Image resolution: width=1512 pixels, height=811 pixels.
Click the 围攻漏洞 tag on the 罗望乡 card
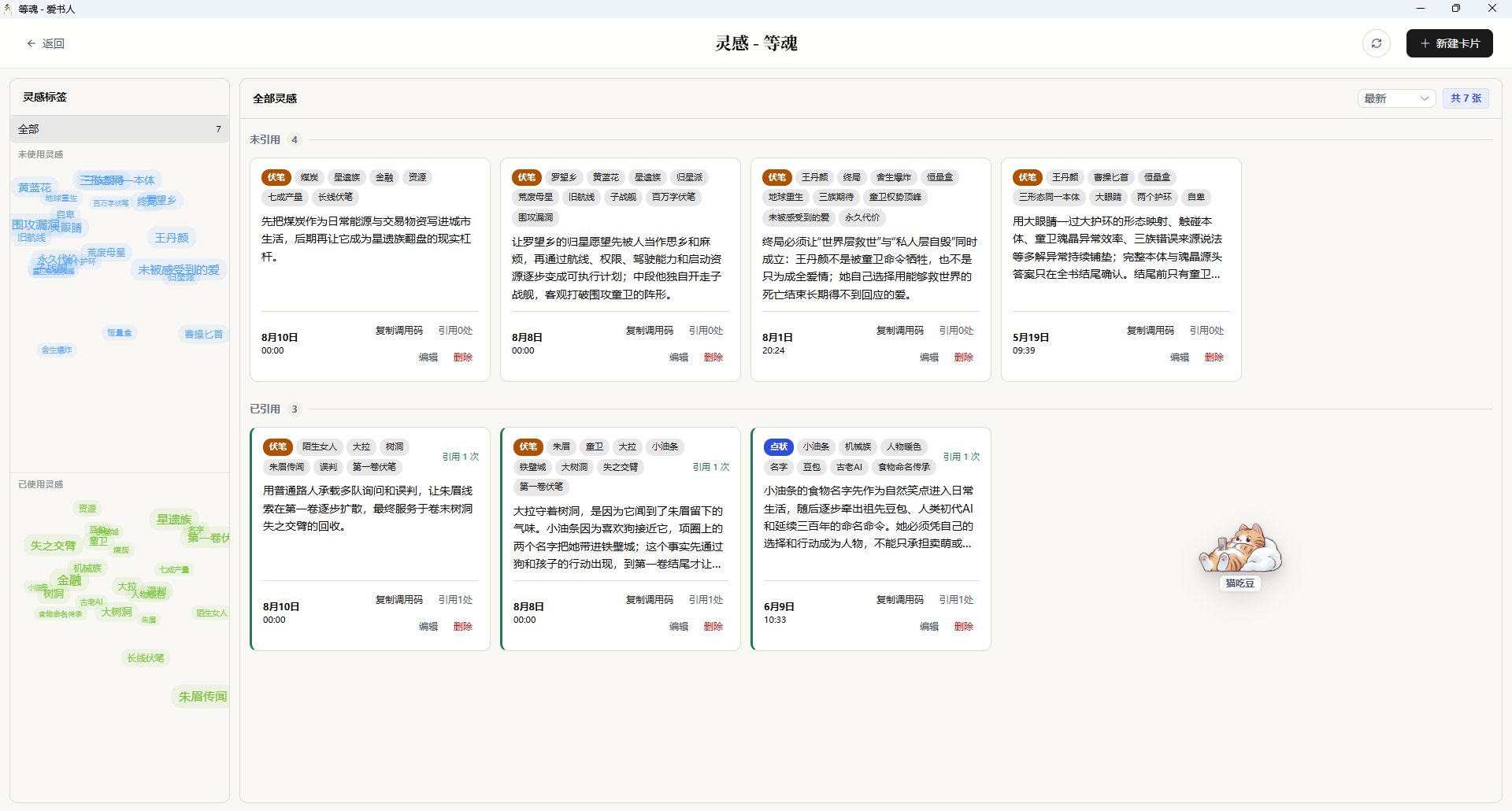[535, 217]
